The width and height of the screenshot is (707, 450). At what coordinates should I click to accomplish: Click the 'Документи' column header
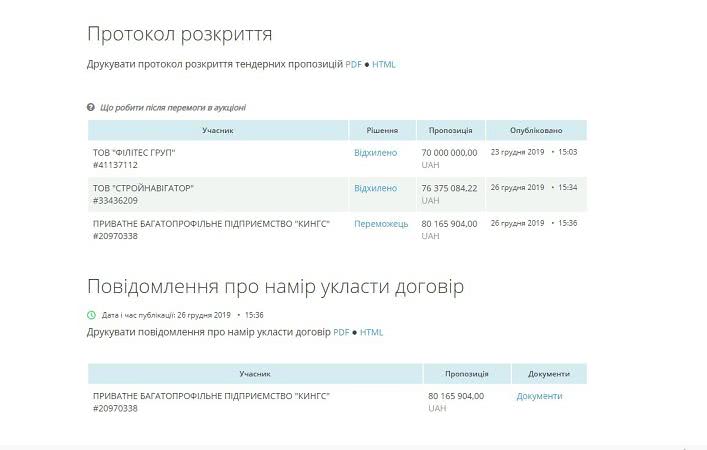pos(549,373)
